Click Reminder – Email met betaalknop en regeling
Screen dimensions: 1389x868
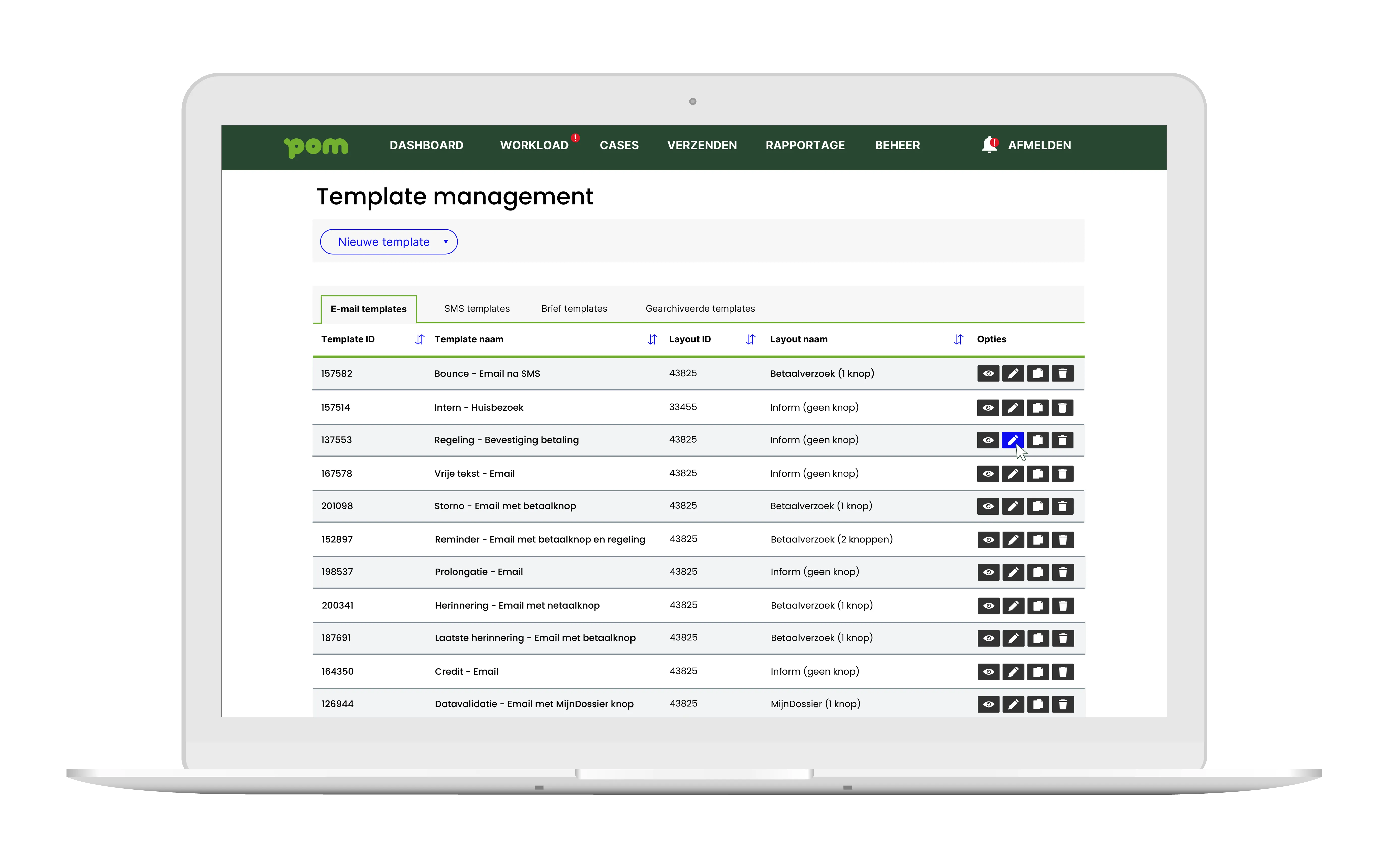pyautogui.click(x=540, y=540)
